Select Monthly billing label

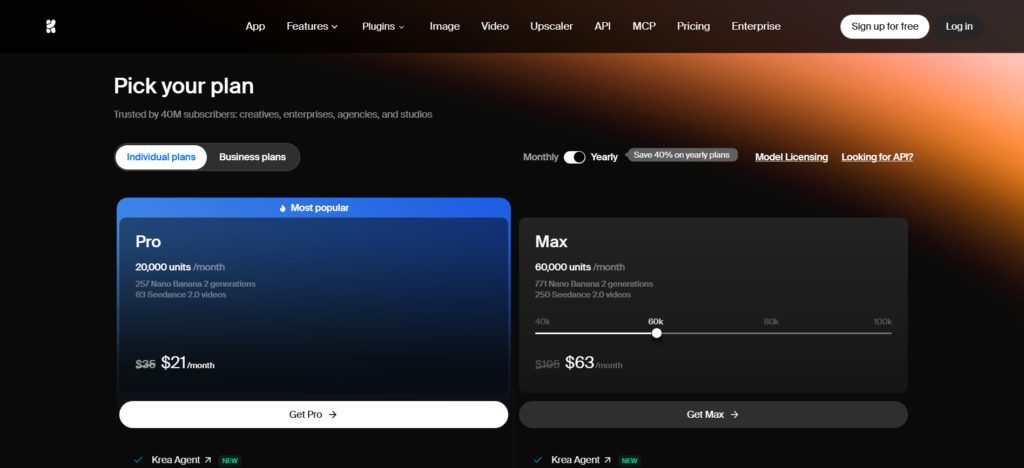[541, 157]
